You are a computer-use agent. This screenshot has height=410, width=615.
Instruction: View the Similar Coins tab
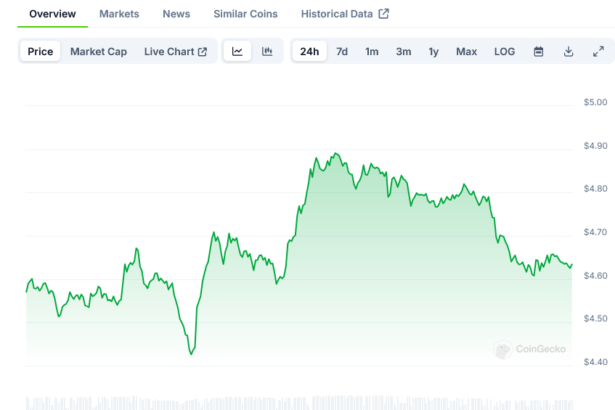[x=245, y=14]
